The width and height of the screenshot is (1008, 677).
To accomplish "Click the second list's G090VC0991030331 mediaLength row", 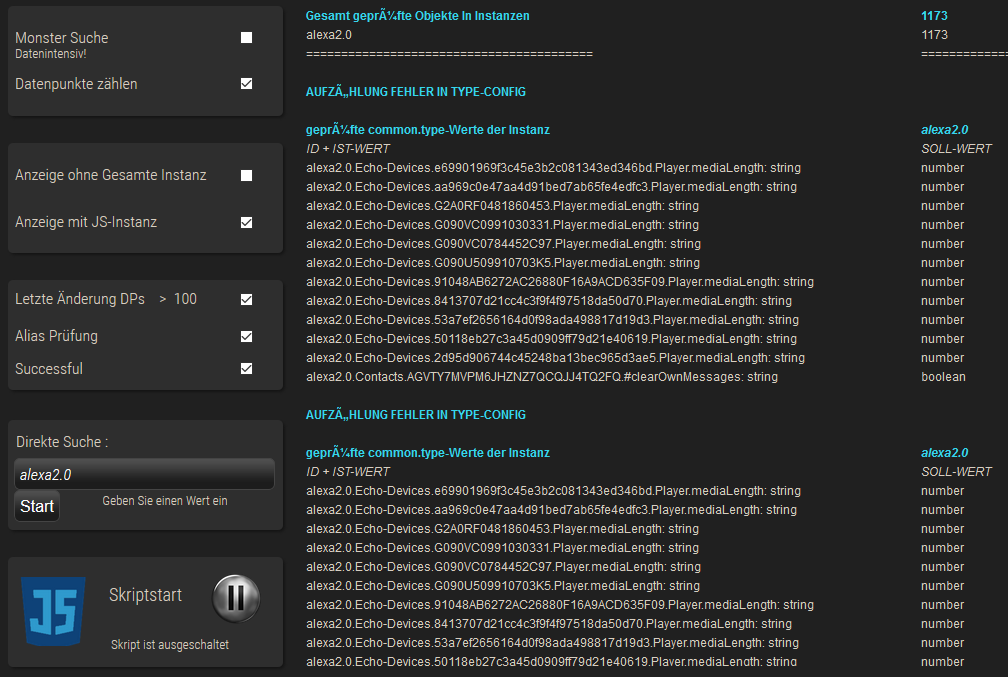I will (x=502, y=548).
